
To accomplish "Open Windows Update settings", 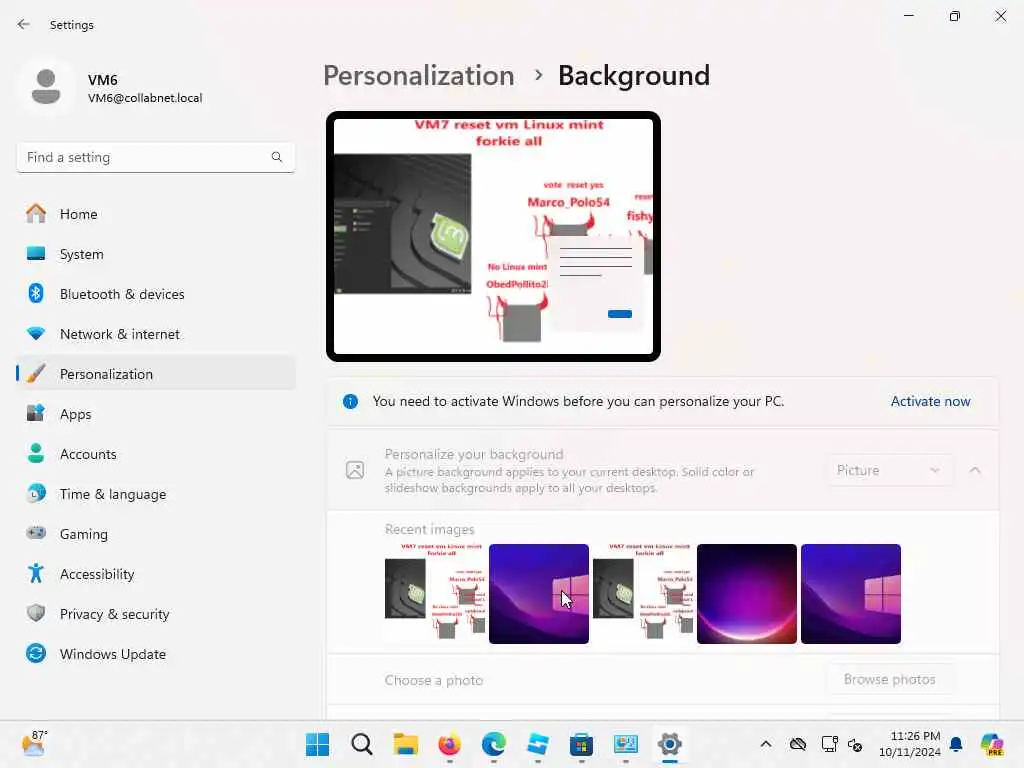I will coord(155,654).
